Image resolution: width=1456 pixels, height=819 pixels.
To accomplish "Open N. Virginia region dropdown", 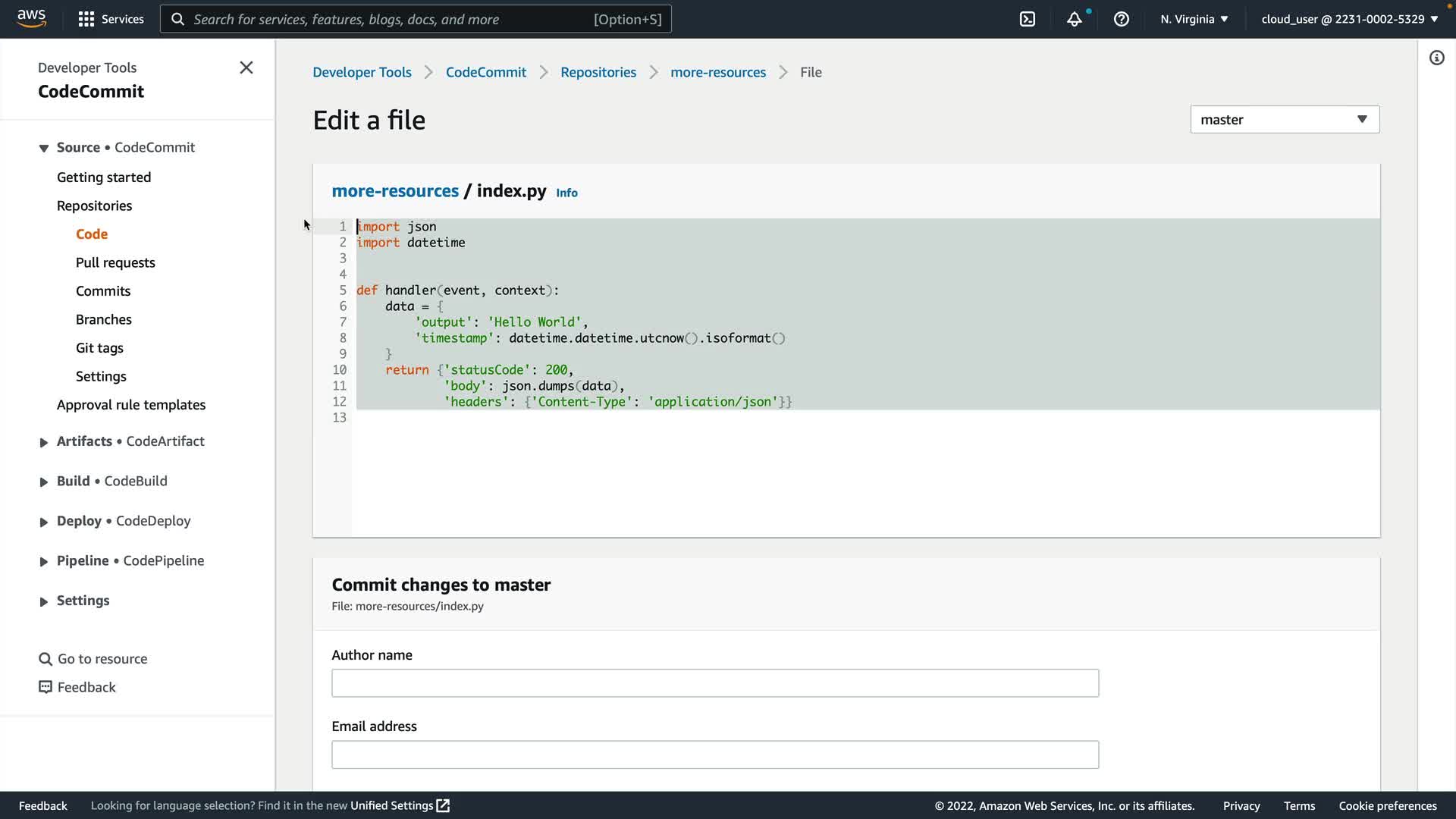I will coord(1194,19).
